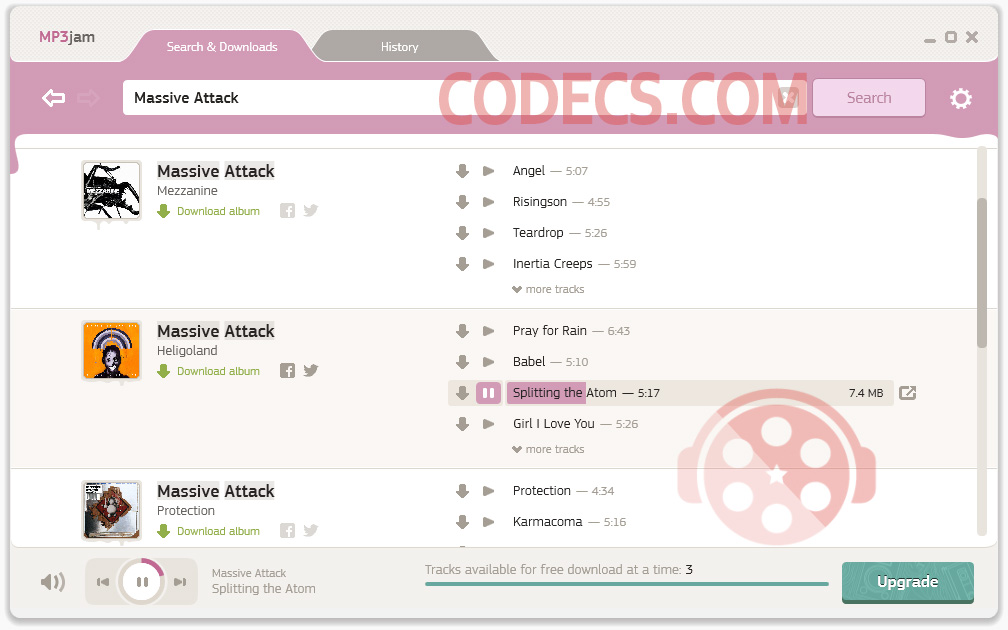Download the Inertia Creeps track
This screenshot has height=630, width=1008.
[x=462, y=264]
